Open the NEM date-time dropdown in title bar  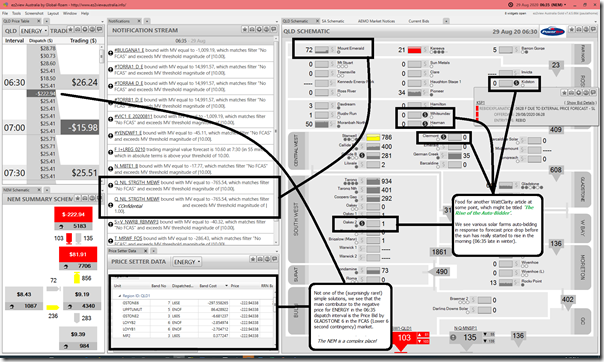coord(542,5)
